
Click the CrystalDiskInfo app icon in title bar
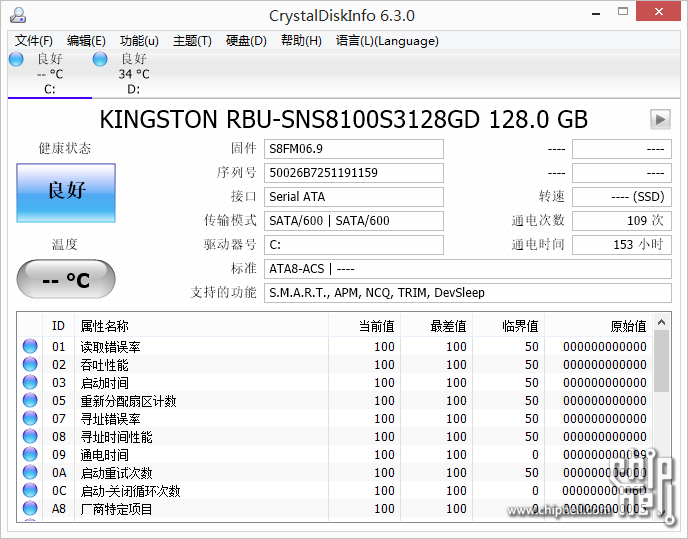click(18, 15)
